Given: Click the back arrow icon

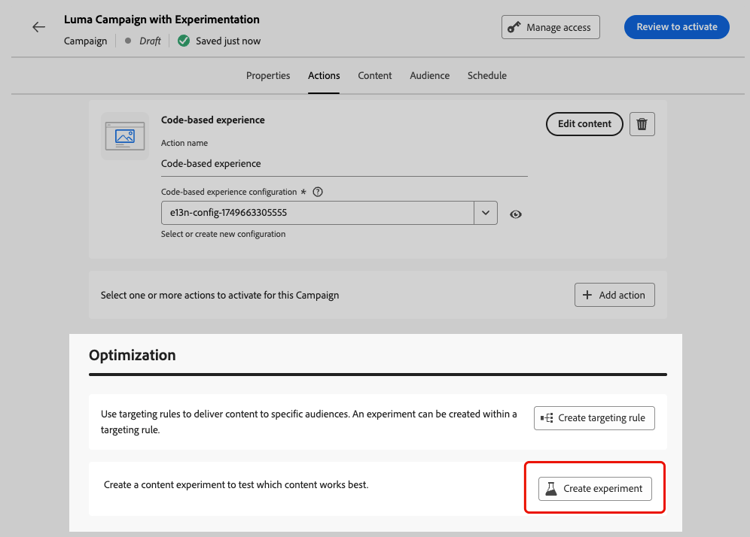Looking at the screenshot, I should (39, 27).
